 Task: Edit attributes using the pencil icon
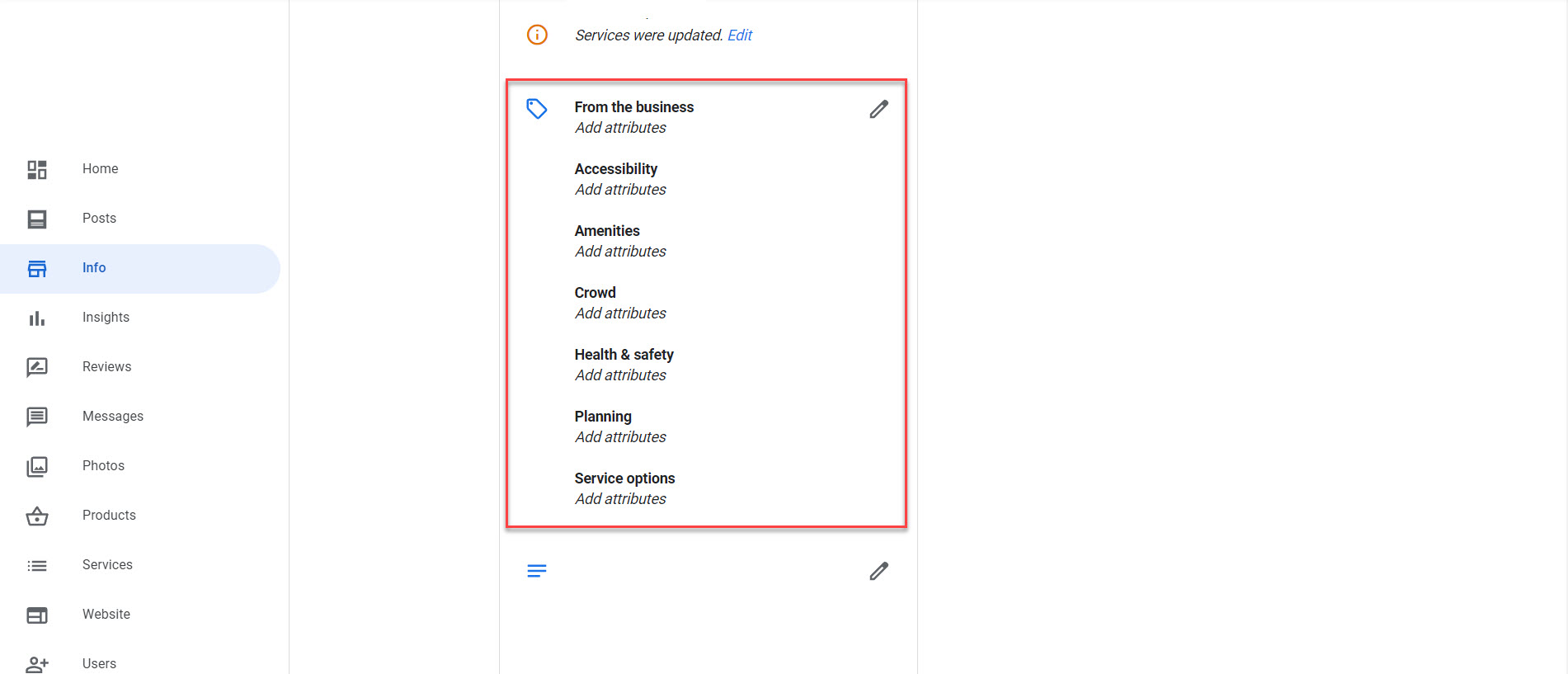pyautogui.click(x=878, y=108)
